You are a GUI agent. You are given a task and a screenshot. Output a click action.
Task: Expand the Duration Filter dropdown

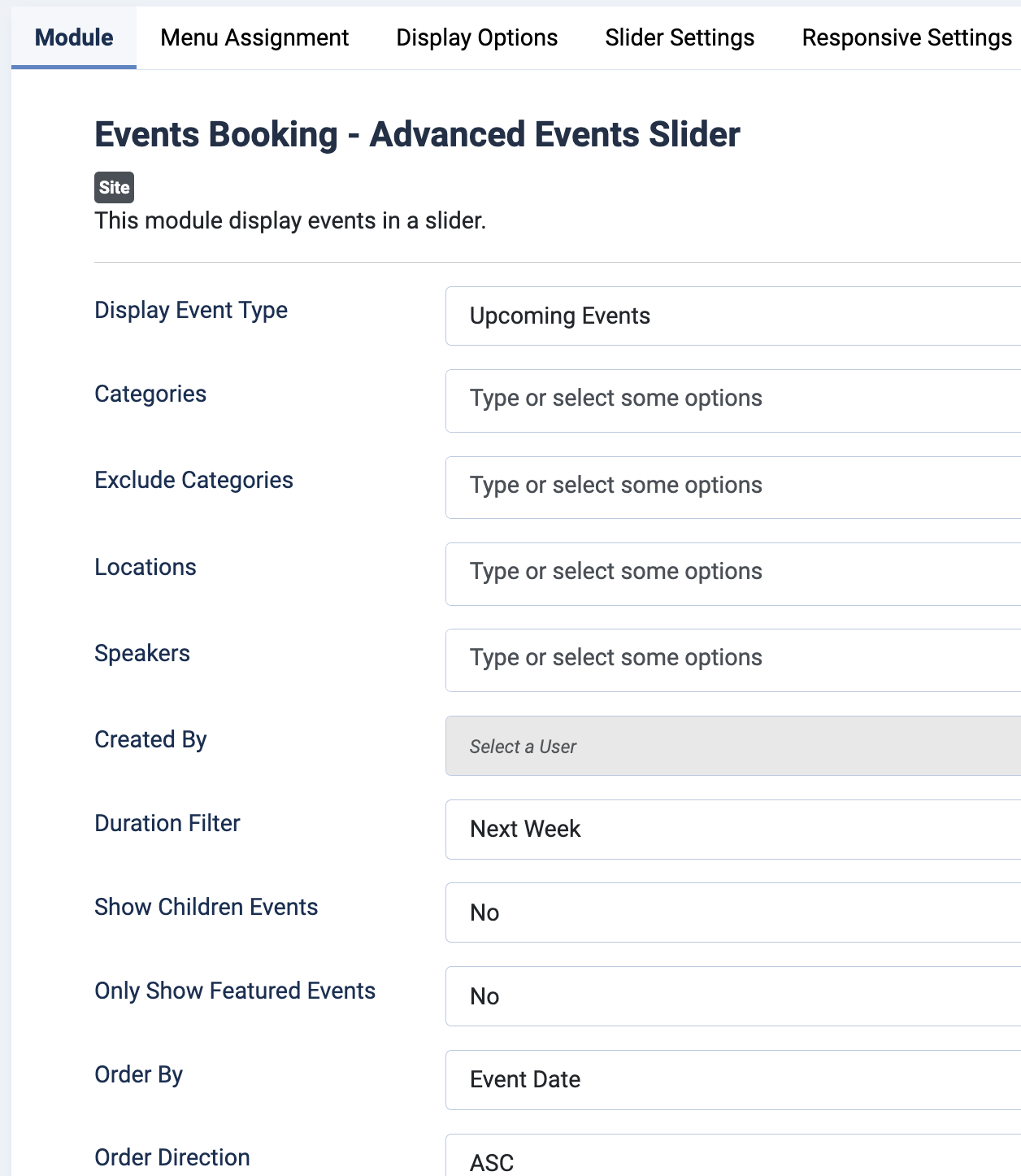[x=733, y=829]
